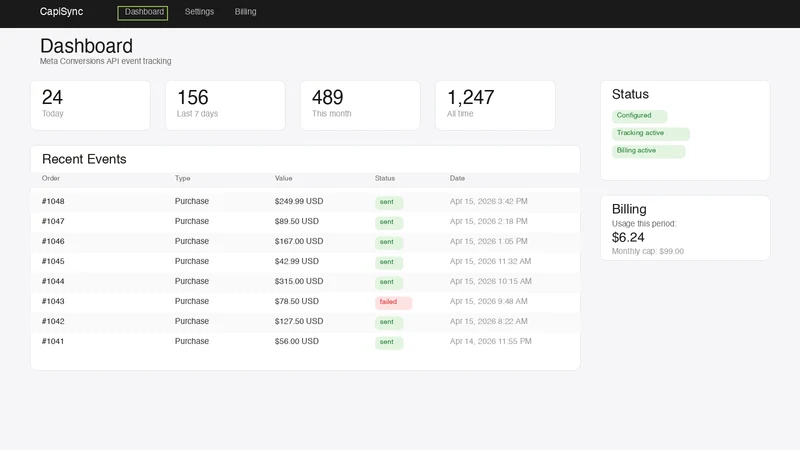This screenshot has width=800, height=450.
Task: Click the $56.00 USD value
Action: (296, 341)
